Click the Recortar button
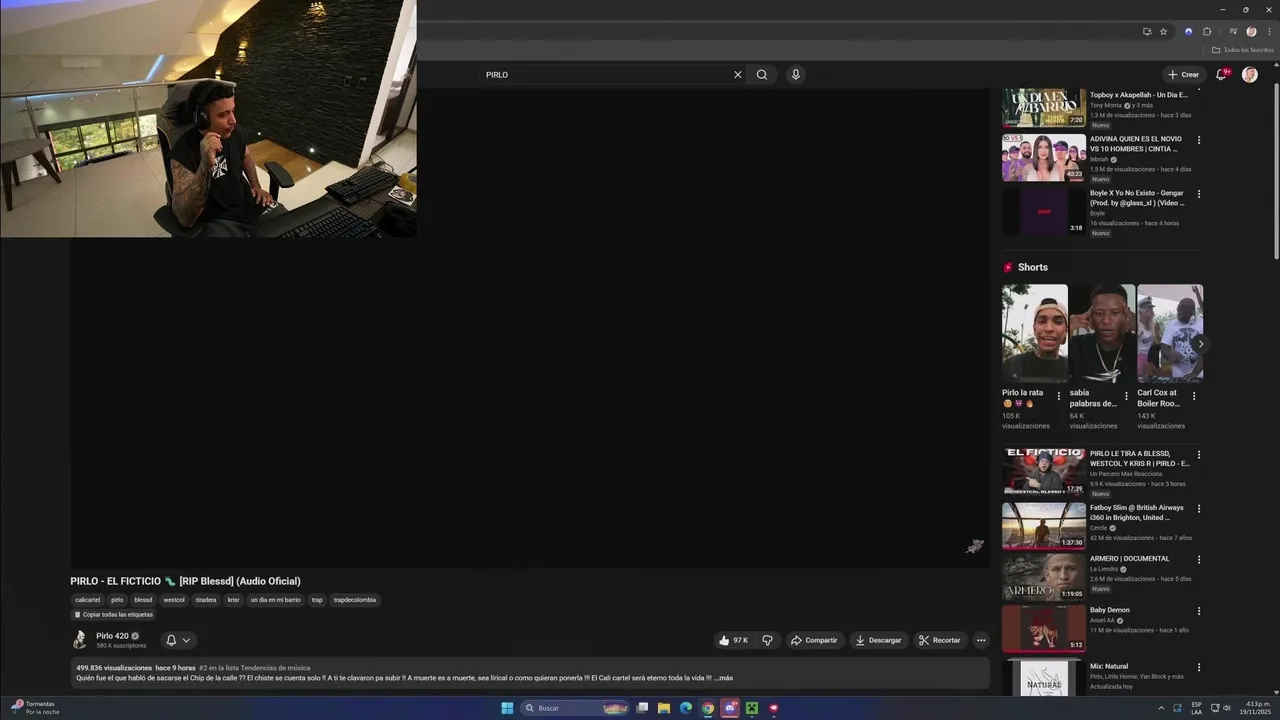 click(x=940, y=640)
